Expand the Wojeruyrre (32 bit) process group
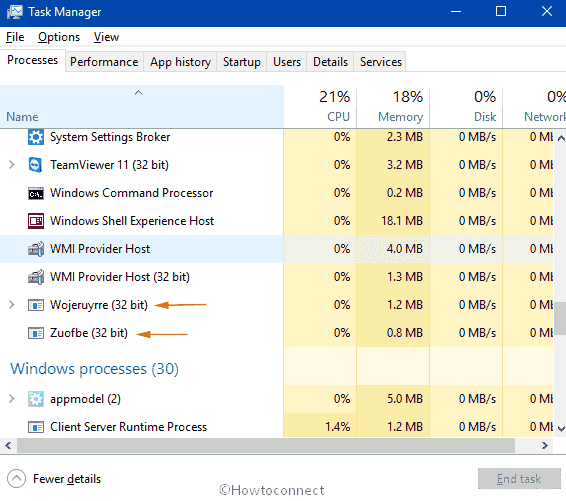The width and height of the screenshot is (566, 501). [x=12, y=305]
